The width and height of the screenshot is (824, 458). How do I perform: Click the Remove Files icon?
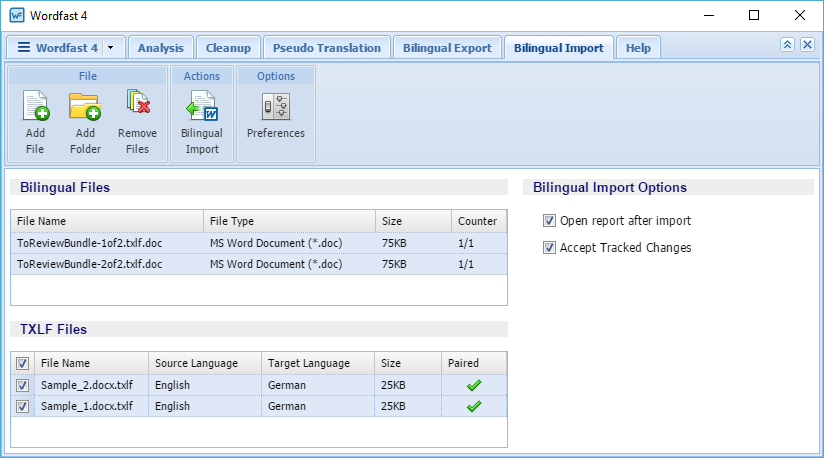(x=138, y=102)
